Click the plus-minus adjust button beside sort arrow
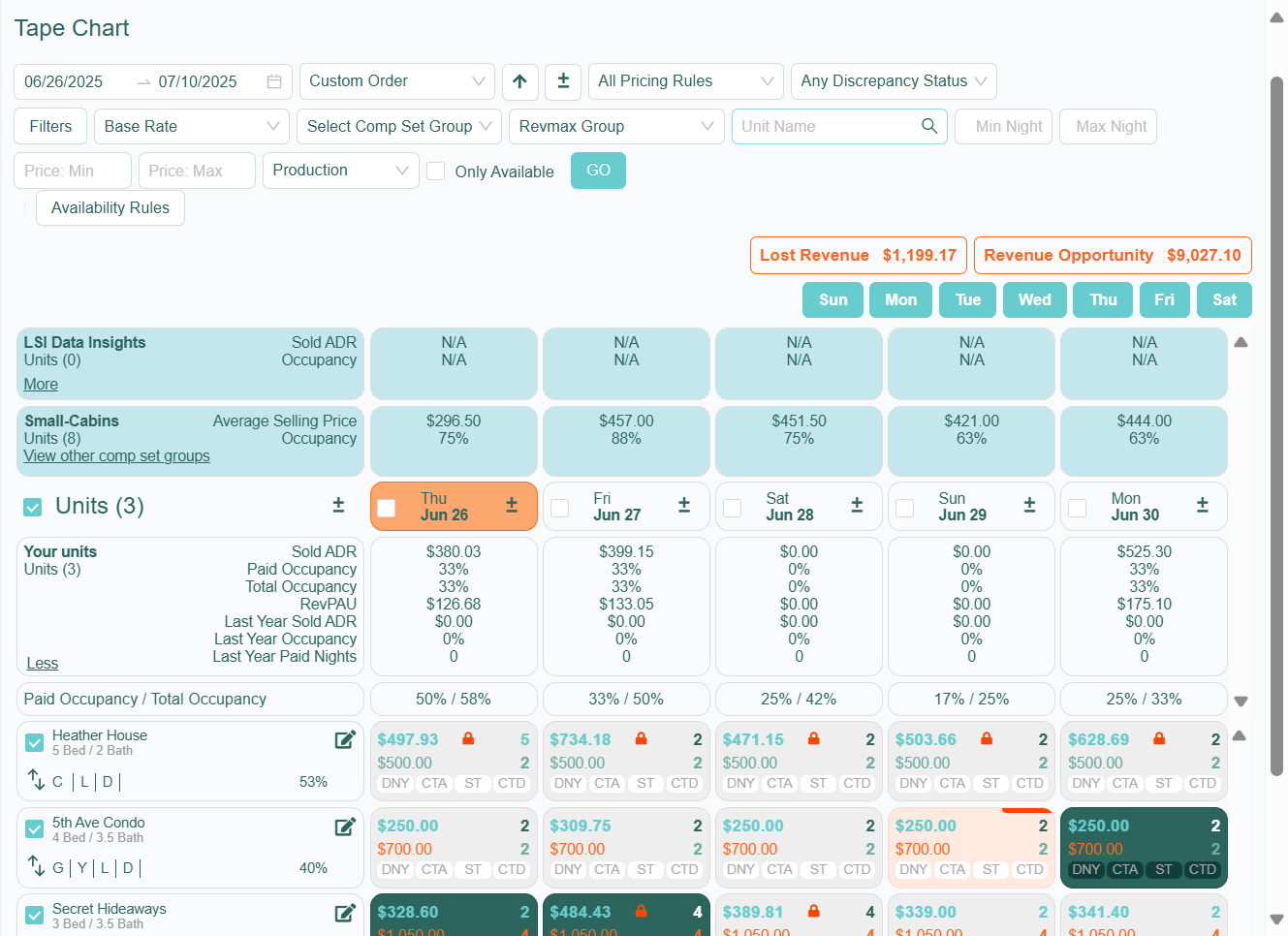Image resolution: width=1288 pixels, height=936 pixels. (x=563, y=81)
